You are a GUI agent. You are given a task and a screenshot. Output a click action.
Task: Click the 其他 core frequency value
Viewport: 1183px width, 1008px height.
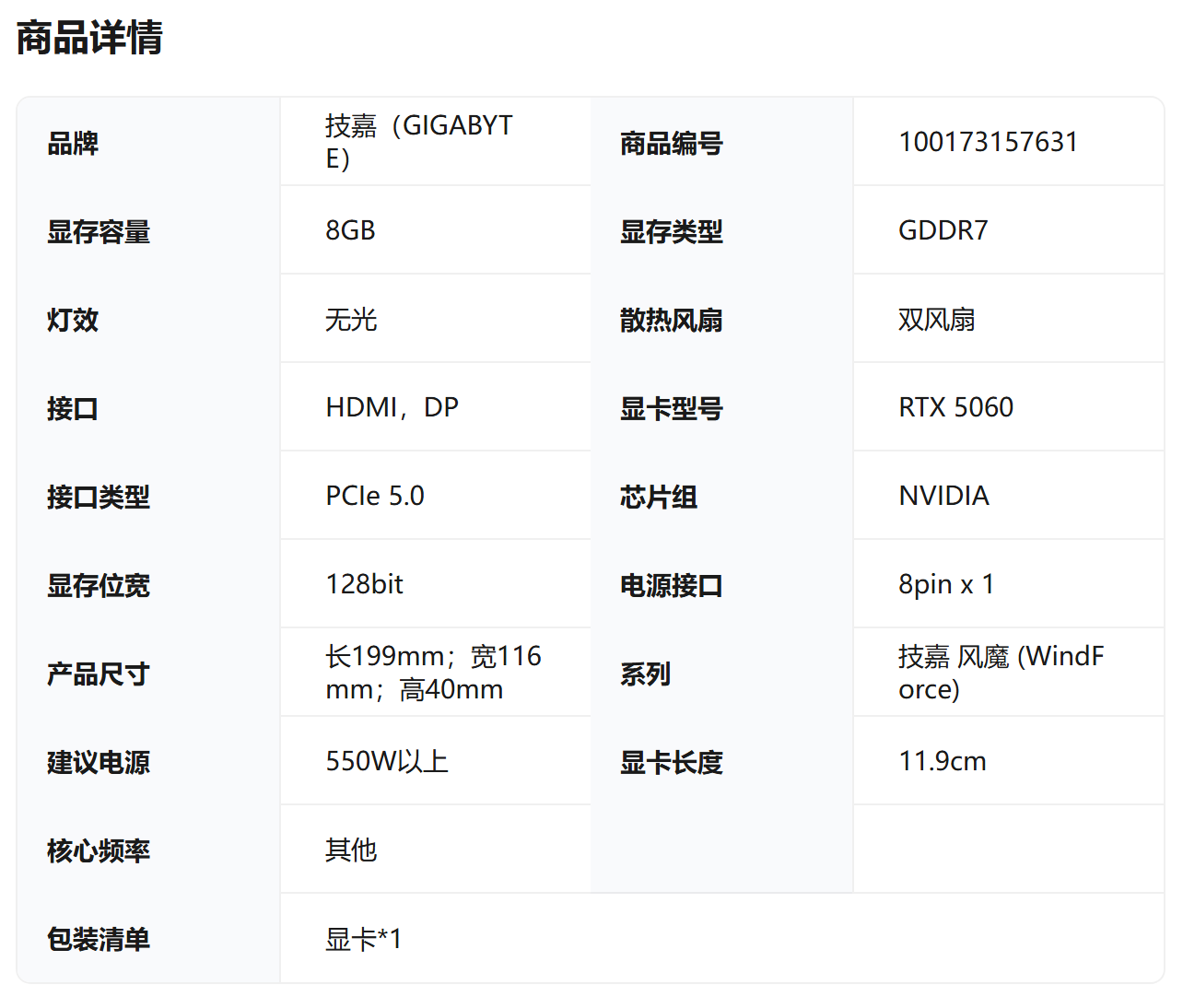[x=351, y=850]
